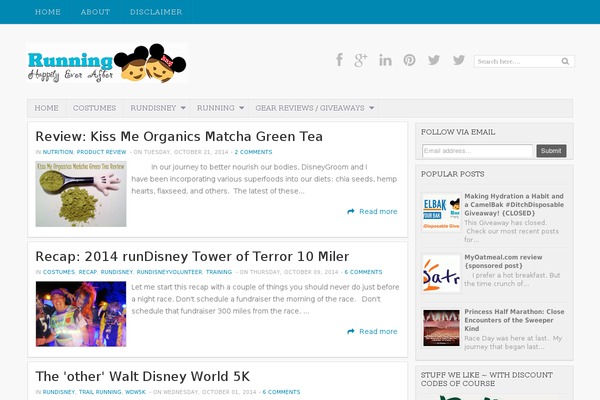Open the runDisney menu item
Viewport: 600px width, 400px height.
(x=153, y=108)
